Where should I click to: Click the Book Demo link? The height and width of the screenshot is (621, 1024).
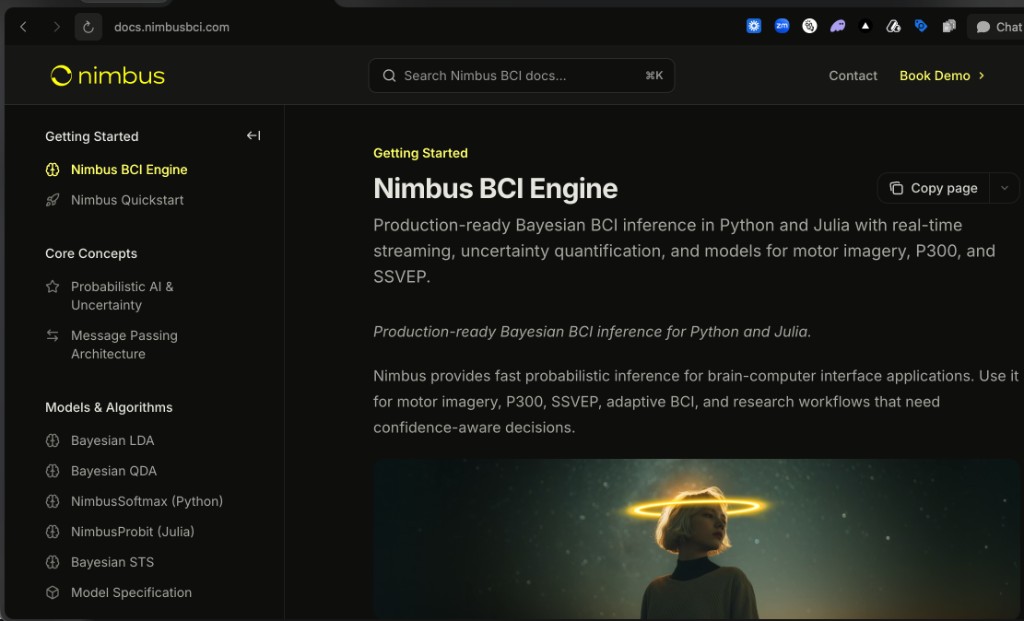(x=935, y=76)
